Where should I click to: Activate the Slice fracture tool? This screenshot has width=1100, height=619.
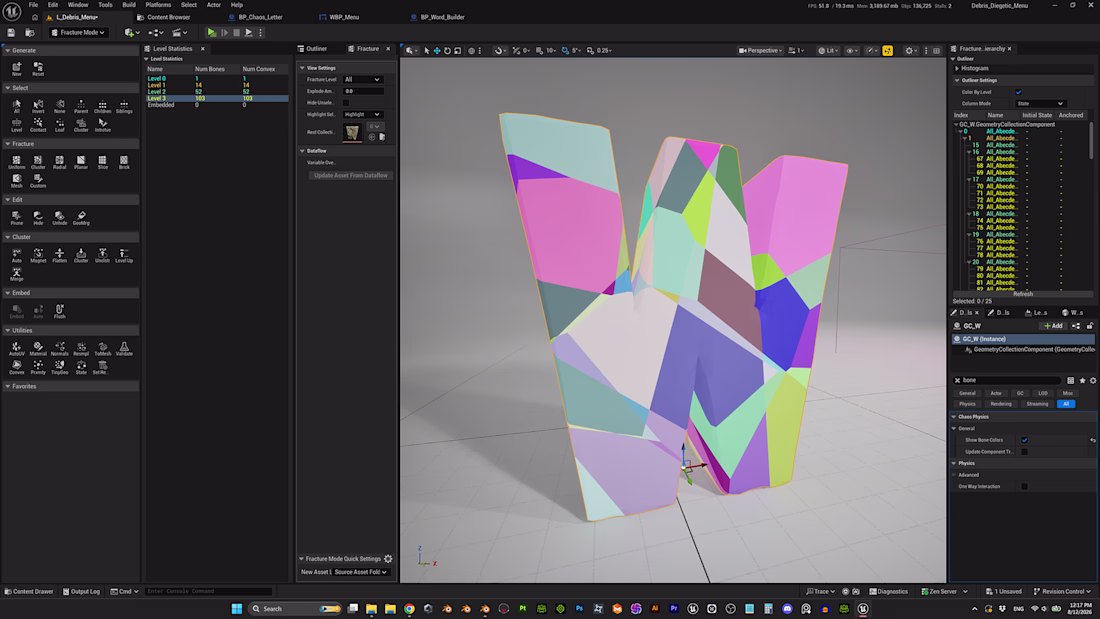pos(102,162)
